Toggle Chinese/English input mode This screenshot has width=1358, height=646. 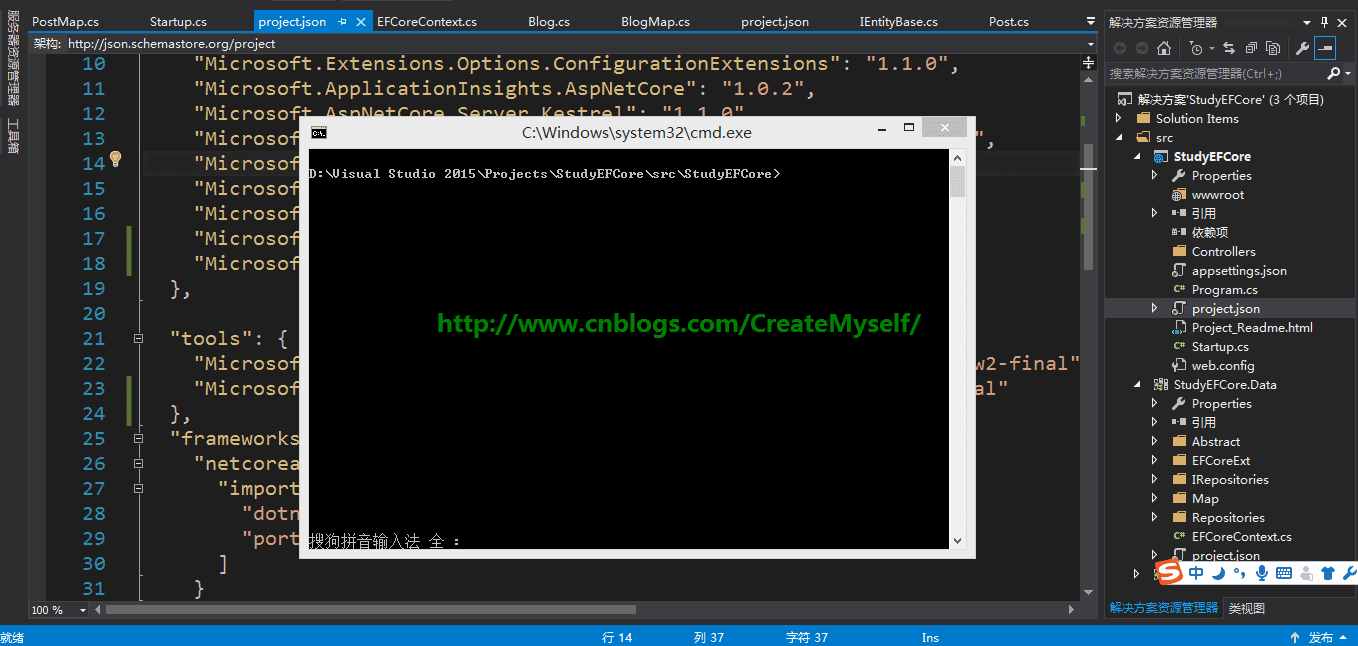1196,573
